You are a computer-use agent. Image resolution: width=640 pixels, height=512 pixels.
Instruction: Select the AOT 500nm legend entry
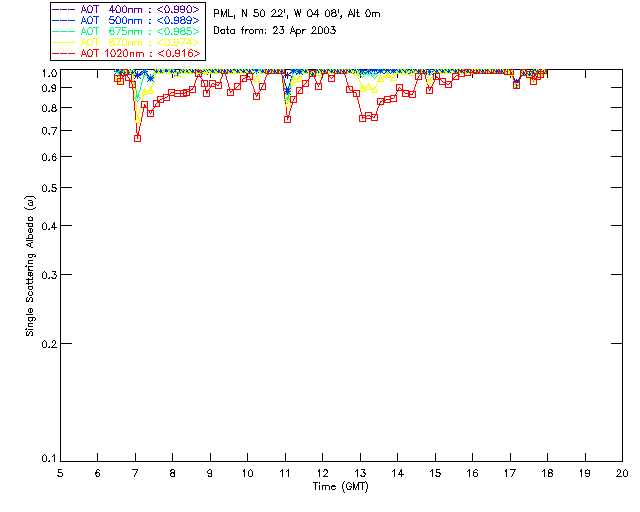(127, 20)
